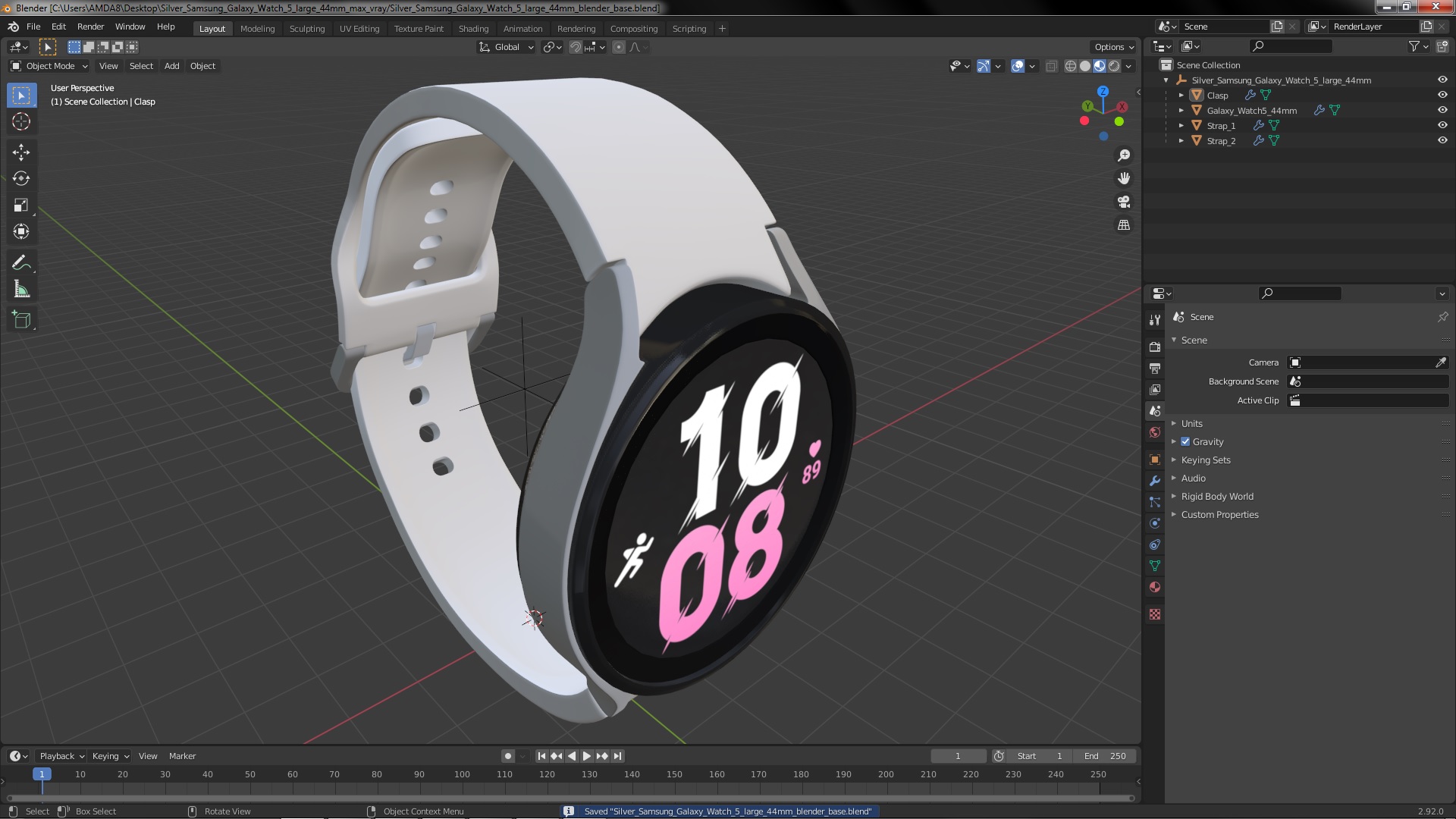
Task: Open the Playback popover
Action: pyautogui.click(x=61, y=756)
